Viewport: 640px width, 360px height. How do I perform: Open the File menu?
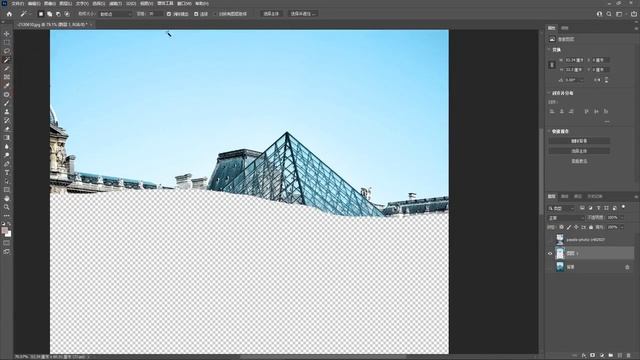click(x=17, y=3)
